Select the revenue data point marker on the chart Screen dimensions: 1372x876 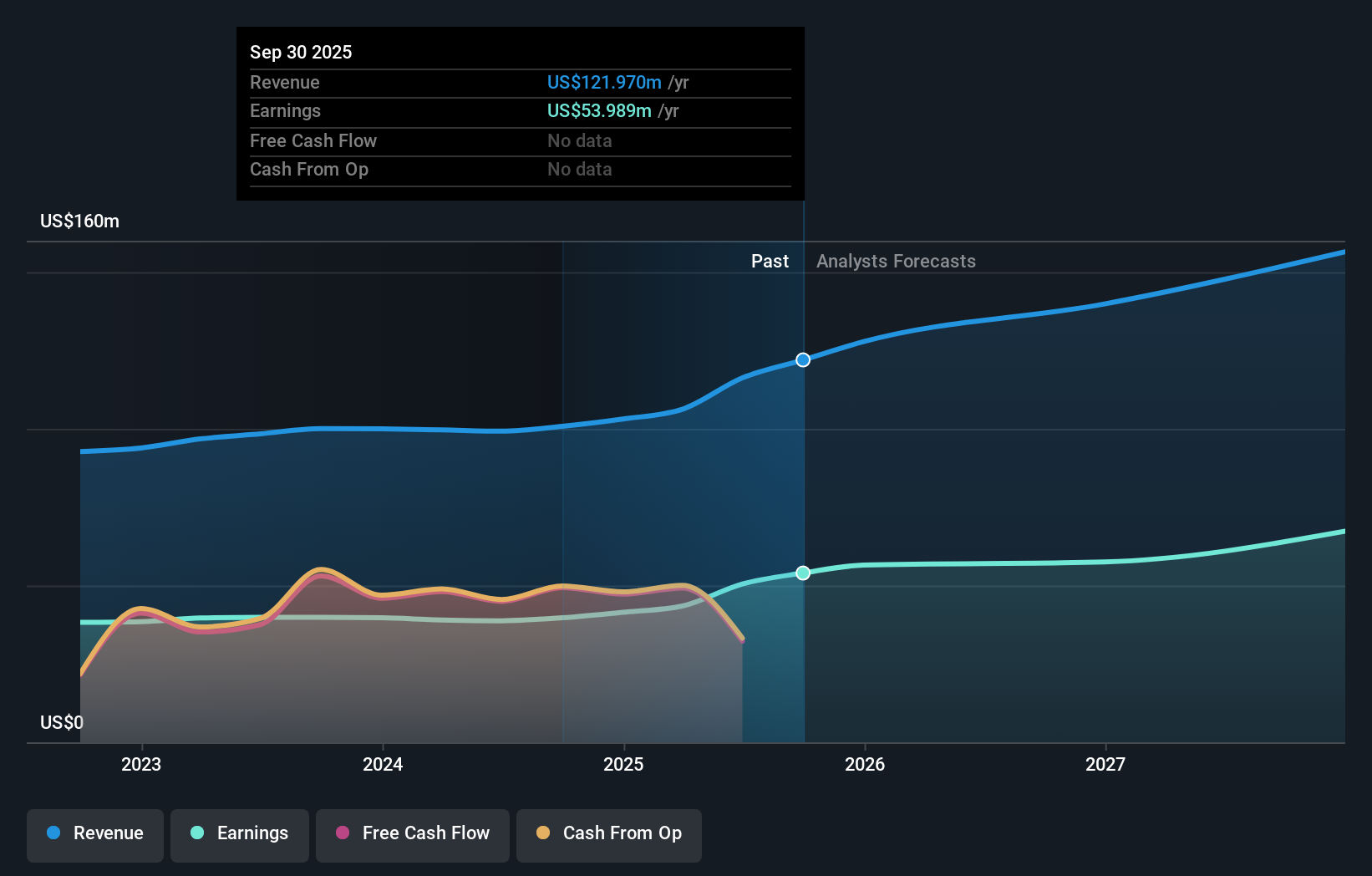click(x=803, y=359)
